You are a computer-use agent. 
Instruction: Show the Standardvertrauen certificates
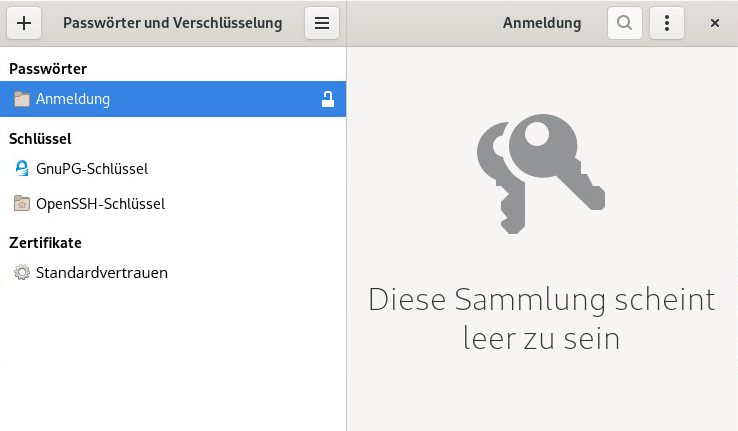click(102, 272)
